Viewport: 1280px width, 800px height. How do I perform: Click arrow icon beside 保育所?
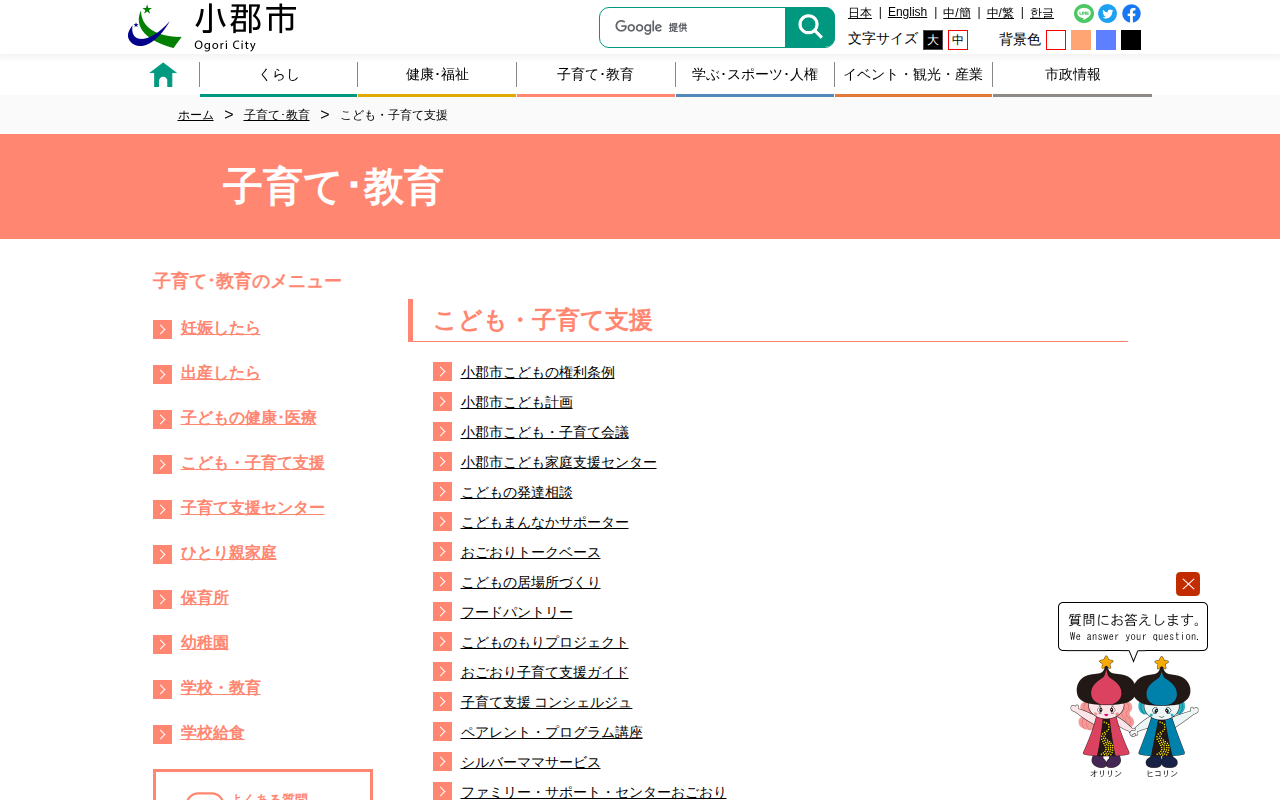coord(162,599)
